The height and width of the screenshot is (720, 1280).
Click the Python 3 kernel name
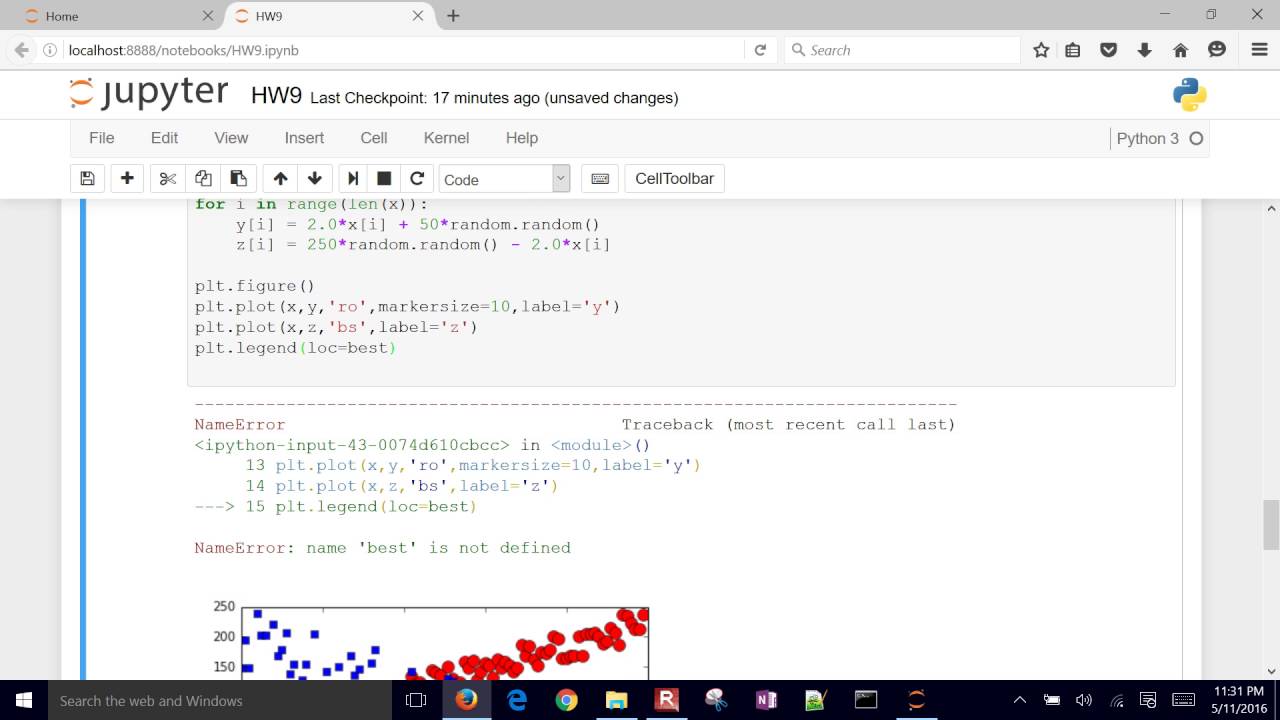click(1148, 139)
